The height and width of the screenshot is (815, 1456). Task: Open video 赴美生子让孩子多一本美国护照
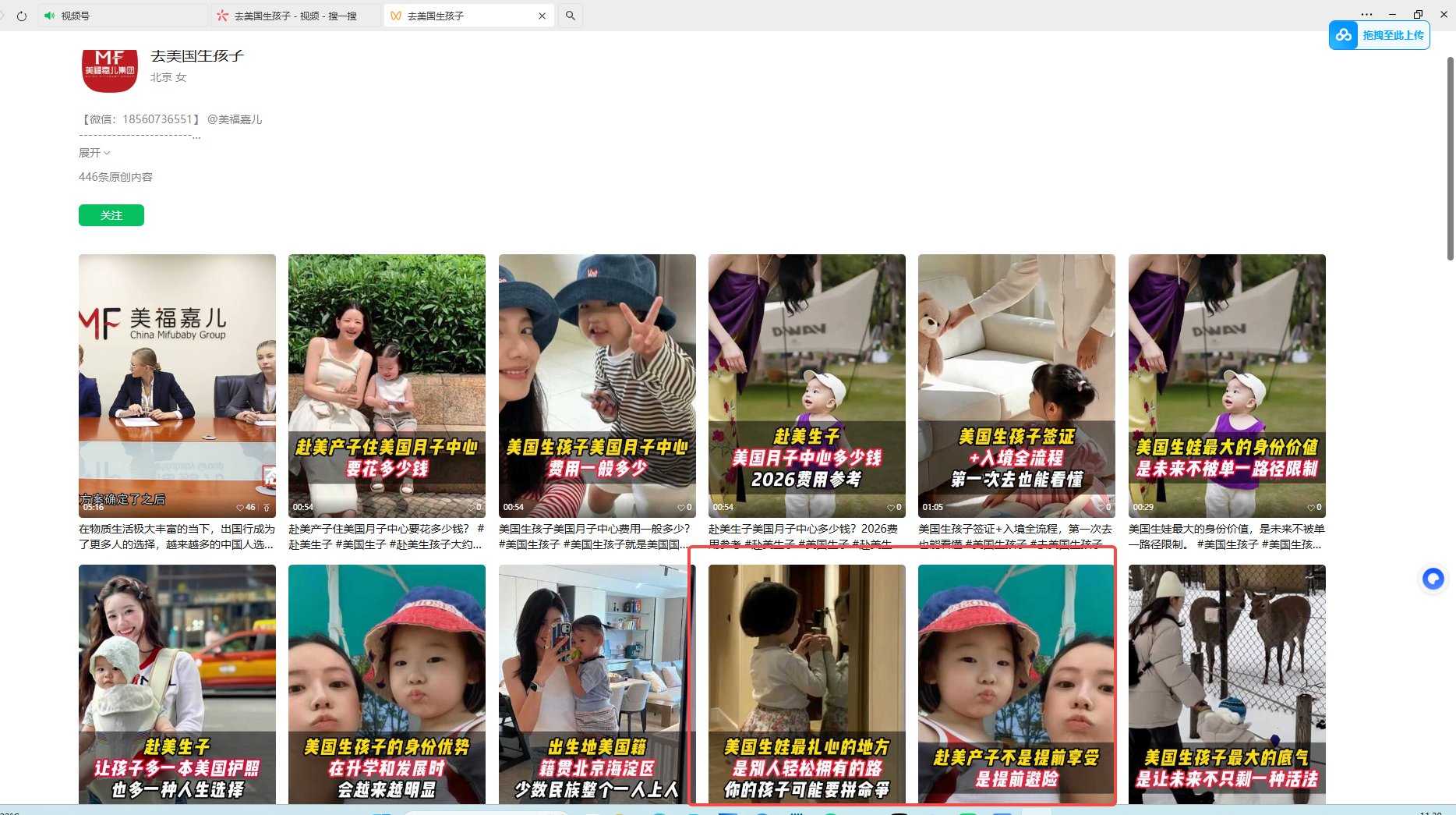(x=177, y=684)
